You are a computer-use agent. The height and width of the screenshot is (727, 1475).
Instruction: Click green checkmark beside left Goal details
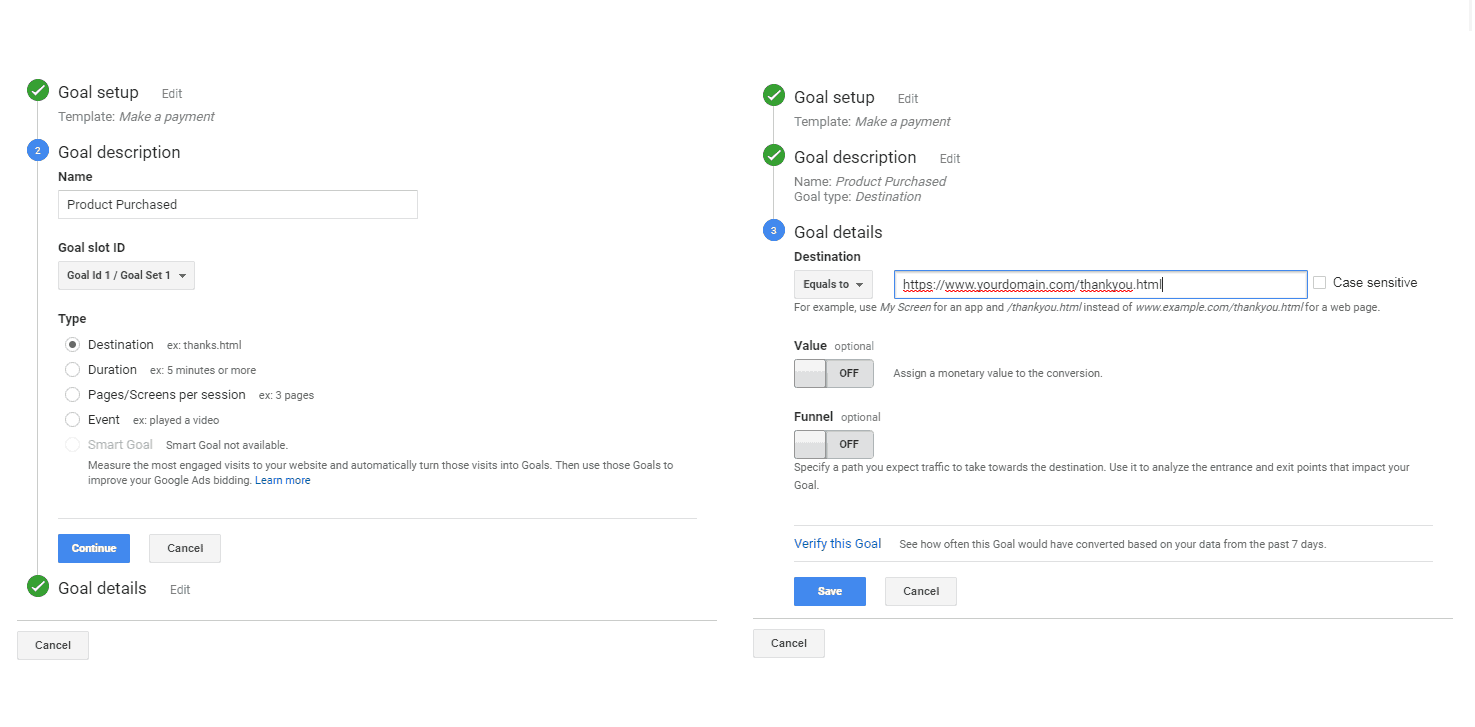click(x=38, y=587)
